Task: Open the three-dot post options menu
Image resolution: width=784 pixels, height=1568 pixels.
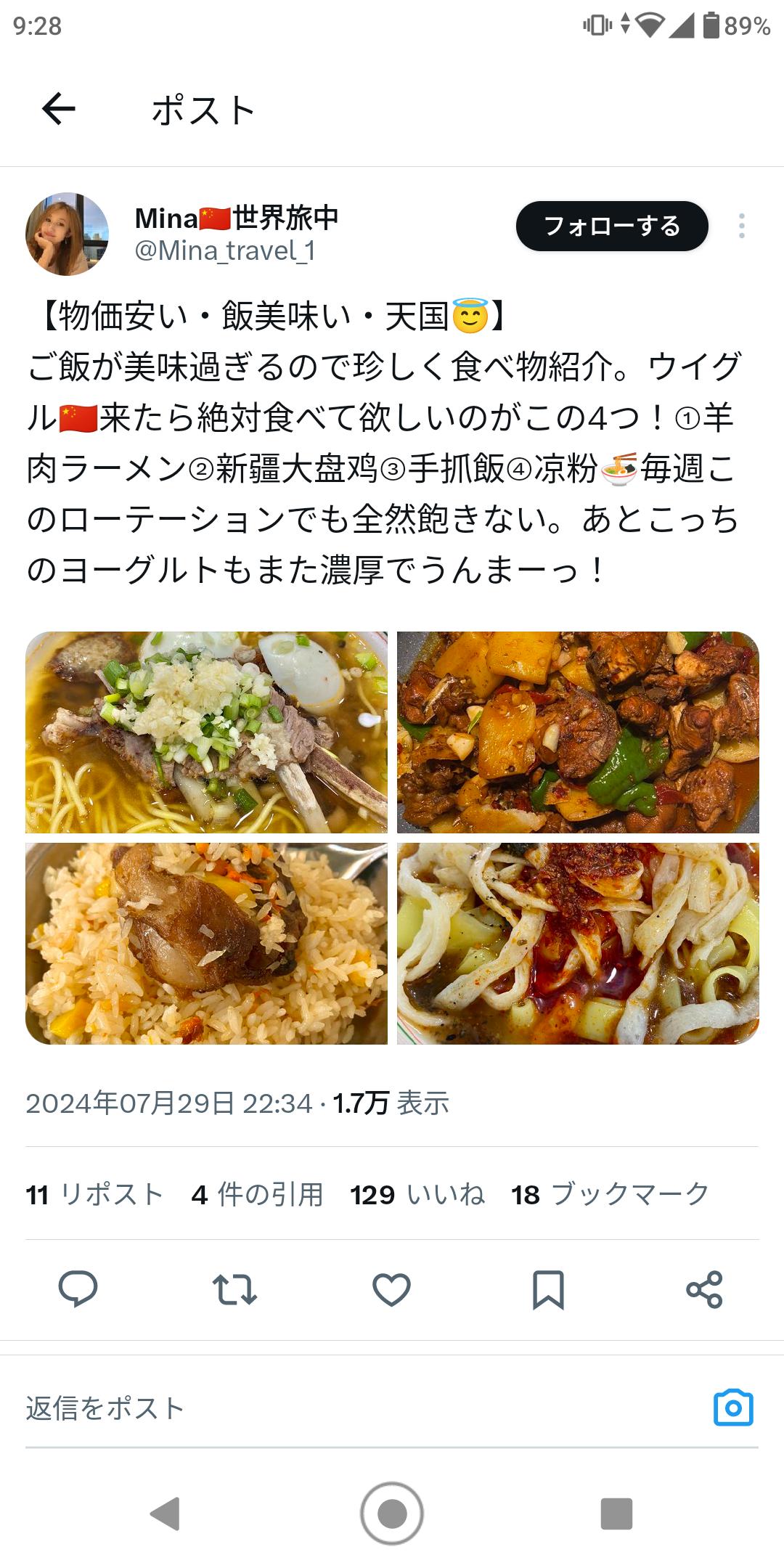Action: 741,226
